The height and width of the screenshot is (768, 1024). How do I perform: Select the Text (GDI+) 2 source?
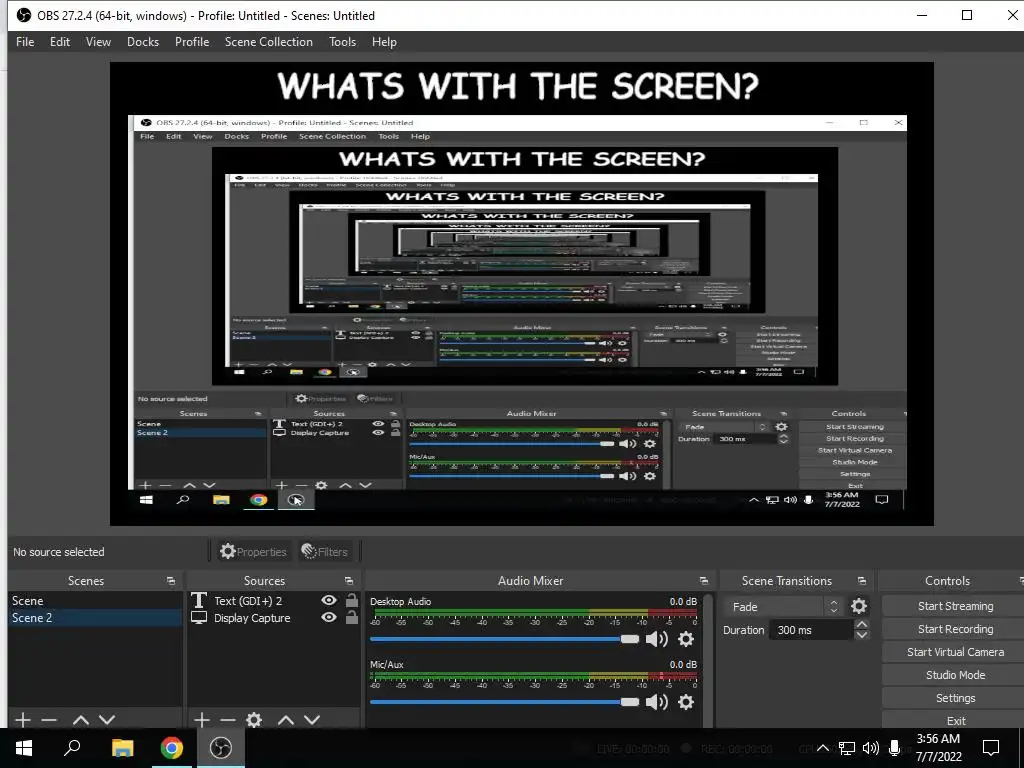(x=248, y=601)
